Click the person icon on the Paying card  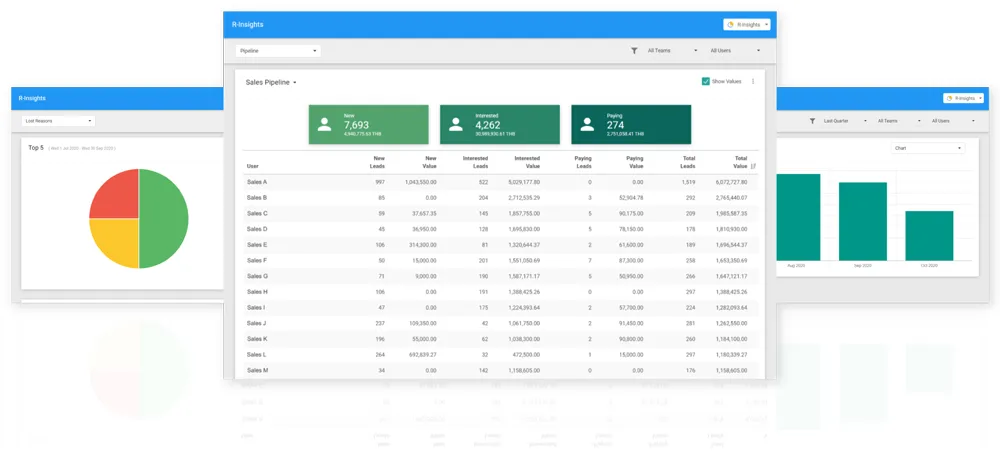[x=587, y=125]
